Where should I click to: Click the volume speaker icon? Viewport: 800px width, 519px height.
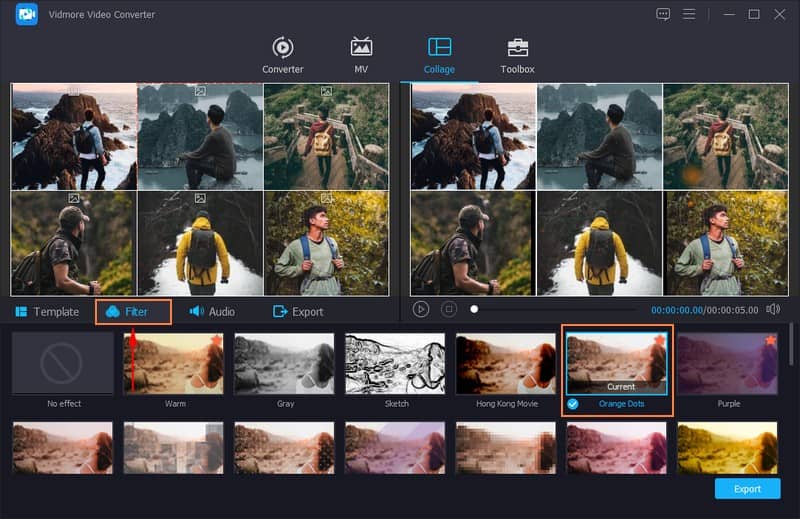coord(773,310)
